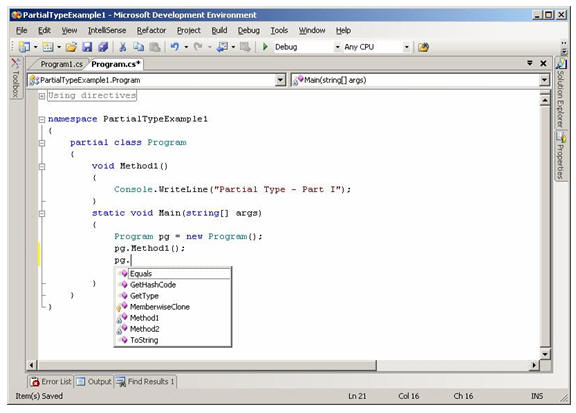The image size is (576, 413).
Task: Open the Help menu
Action: pos(343,30)
